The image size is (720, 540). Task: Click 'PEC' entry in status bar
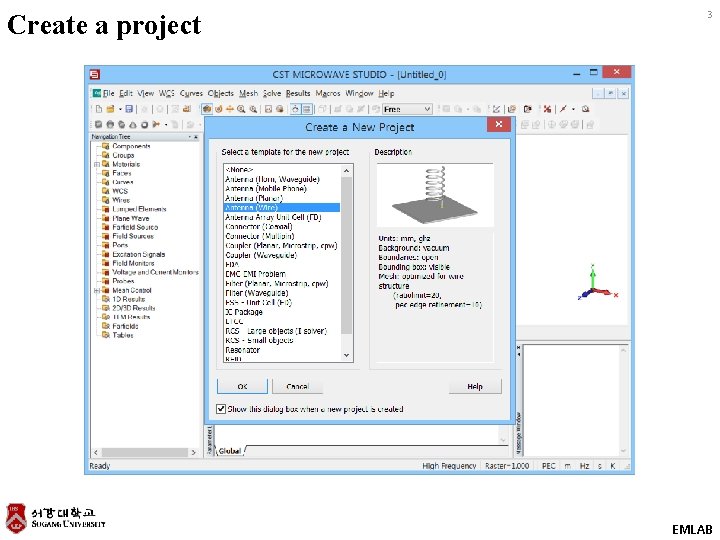point(548,466)
